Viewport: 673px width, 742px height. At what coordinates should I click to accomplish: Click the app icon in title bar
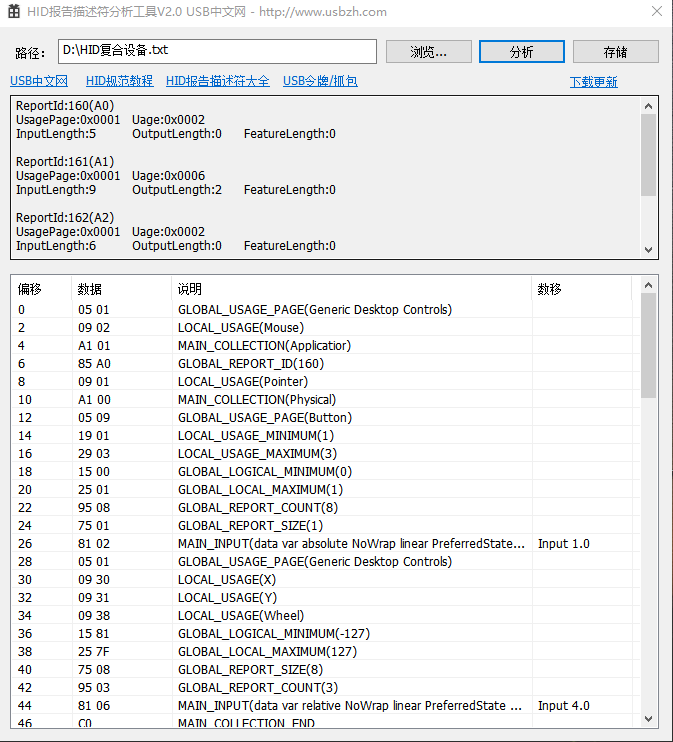click(12, 12)
